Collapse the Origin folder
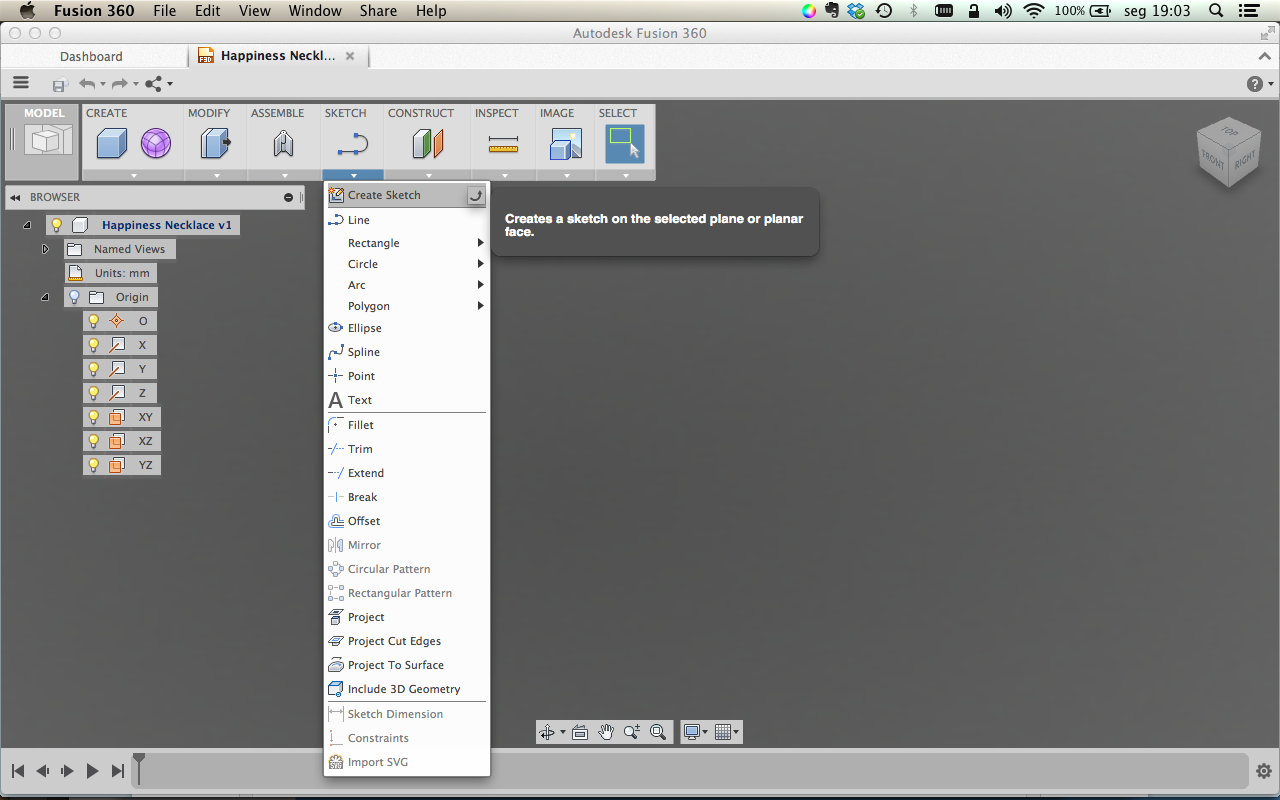 pos(45,297)
